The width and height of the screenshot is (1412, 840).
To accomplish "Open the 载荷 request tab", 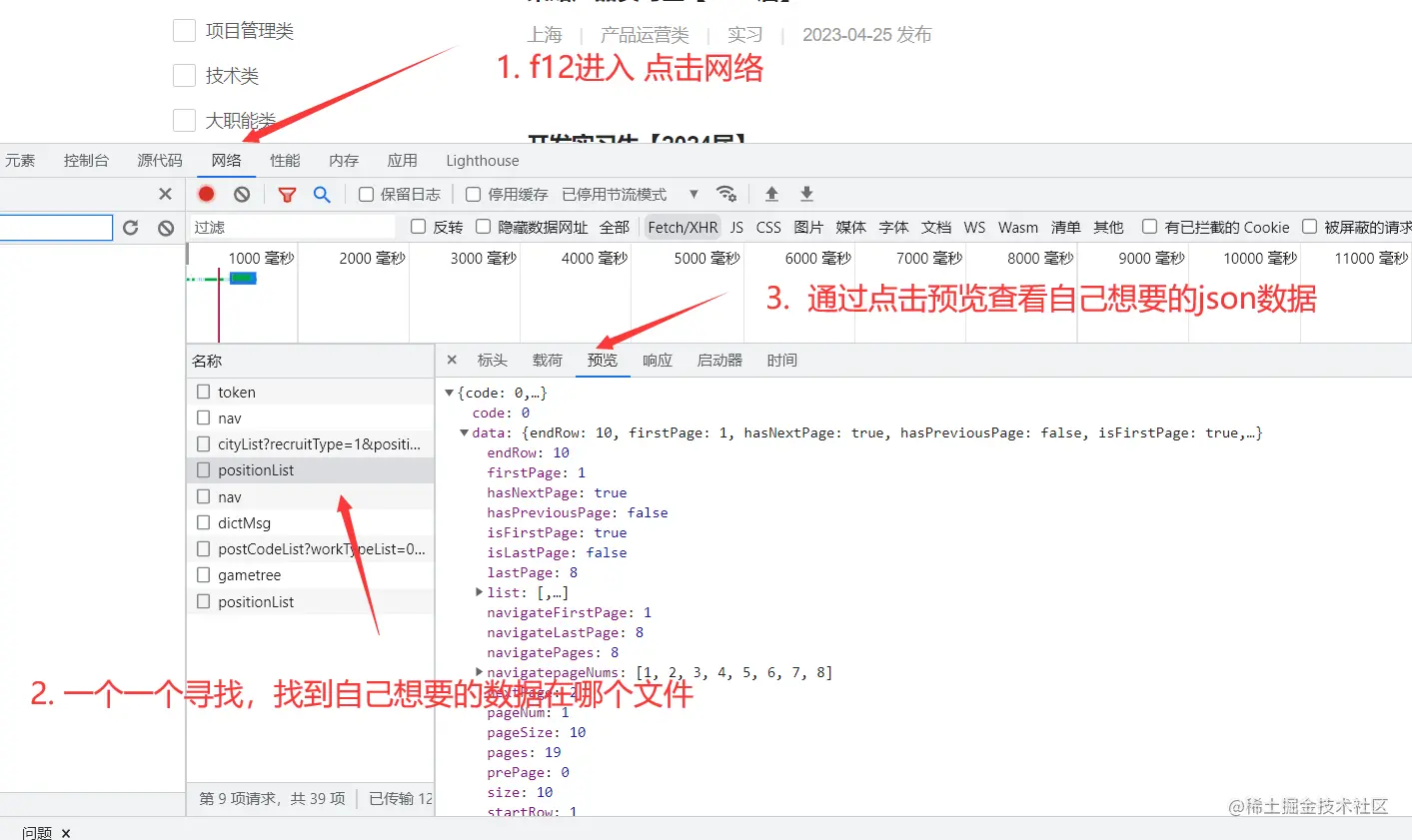I will [x=548, y=360].
